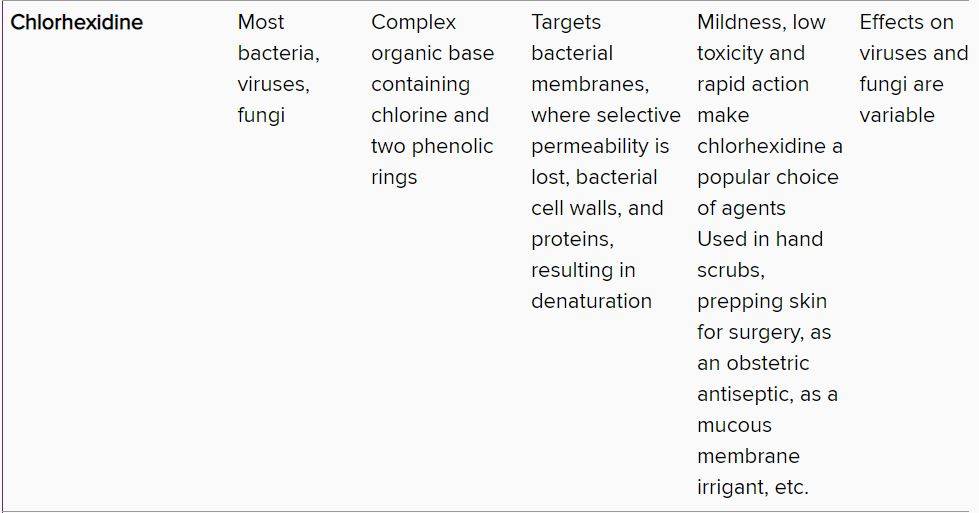
Task: Click 'Used in hand' text line
Action: pos(760,239)
